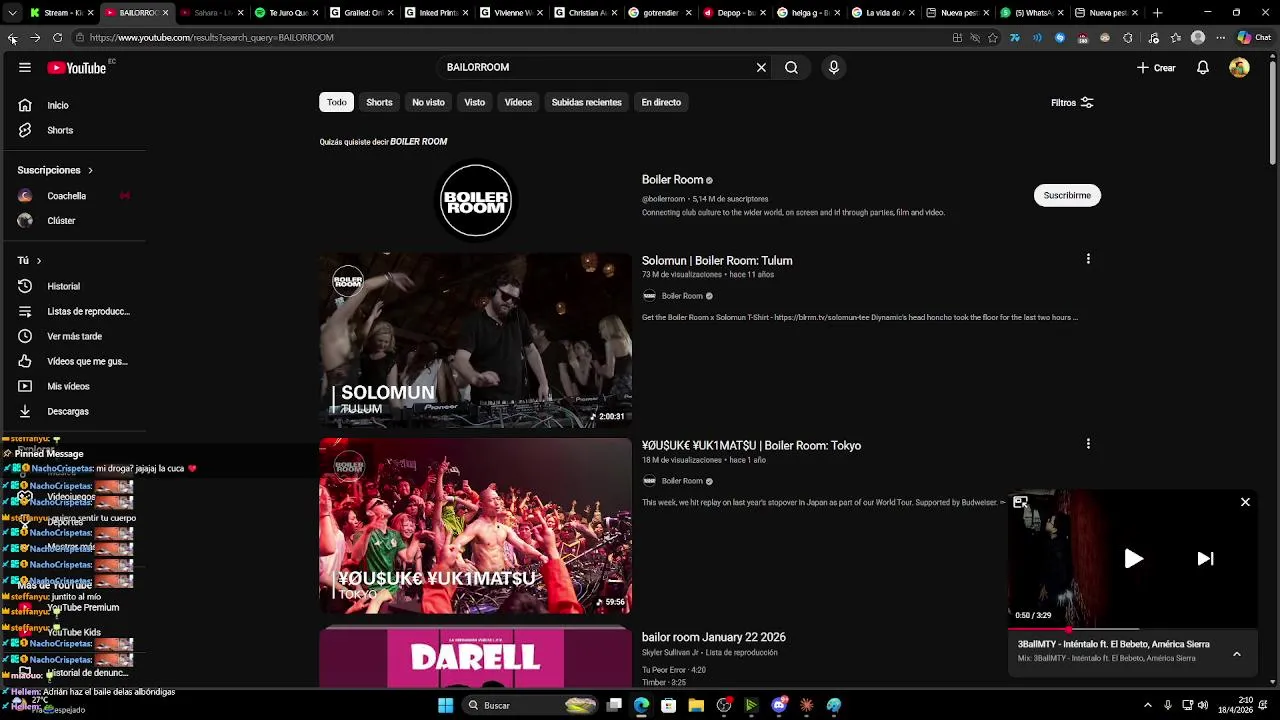Open more options for Solomun video

tap(1088, 259)
